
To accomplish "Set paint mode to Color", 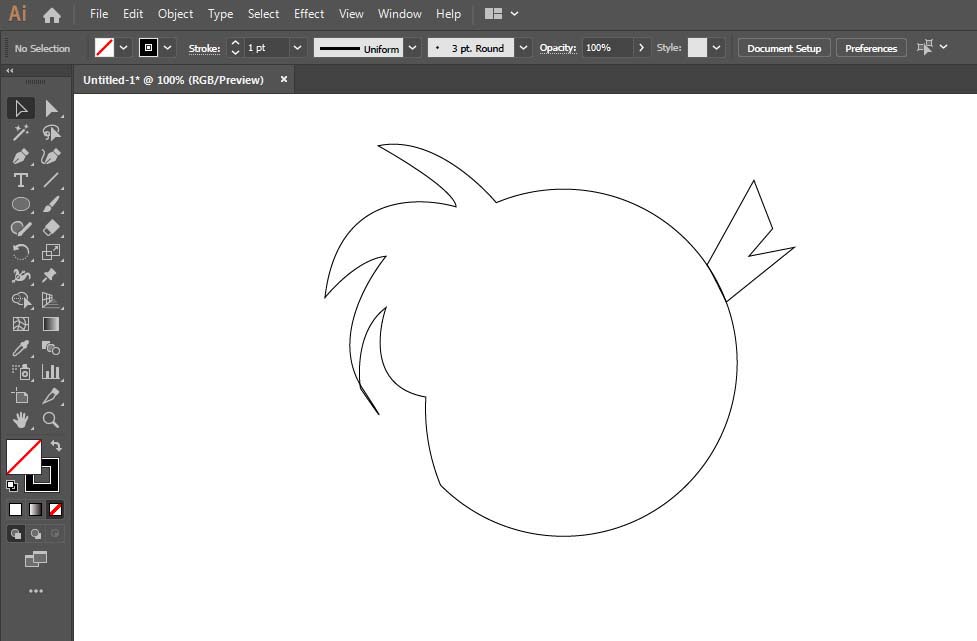I will point(16,510).
